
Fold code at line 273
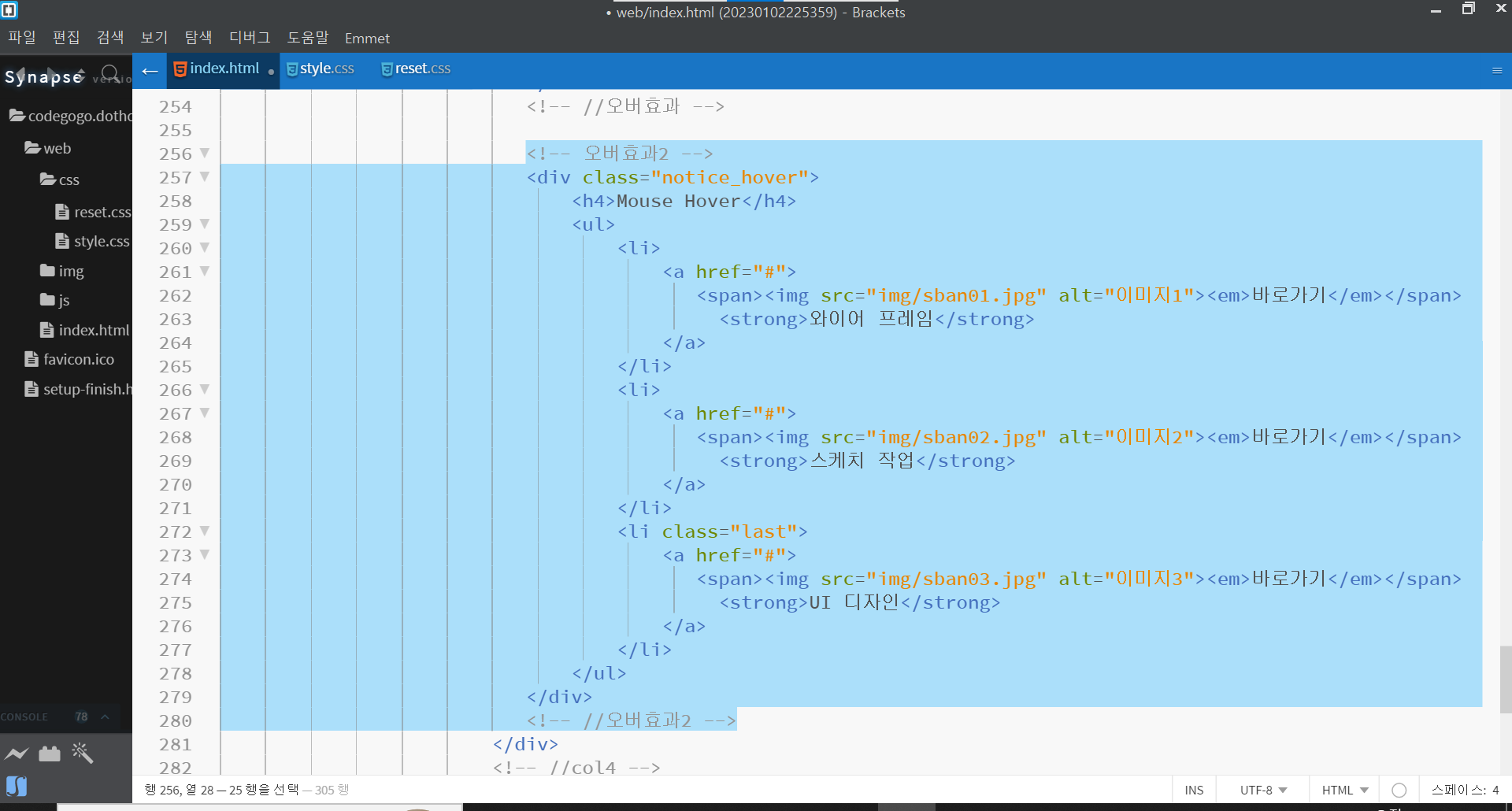205,554
